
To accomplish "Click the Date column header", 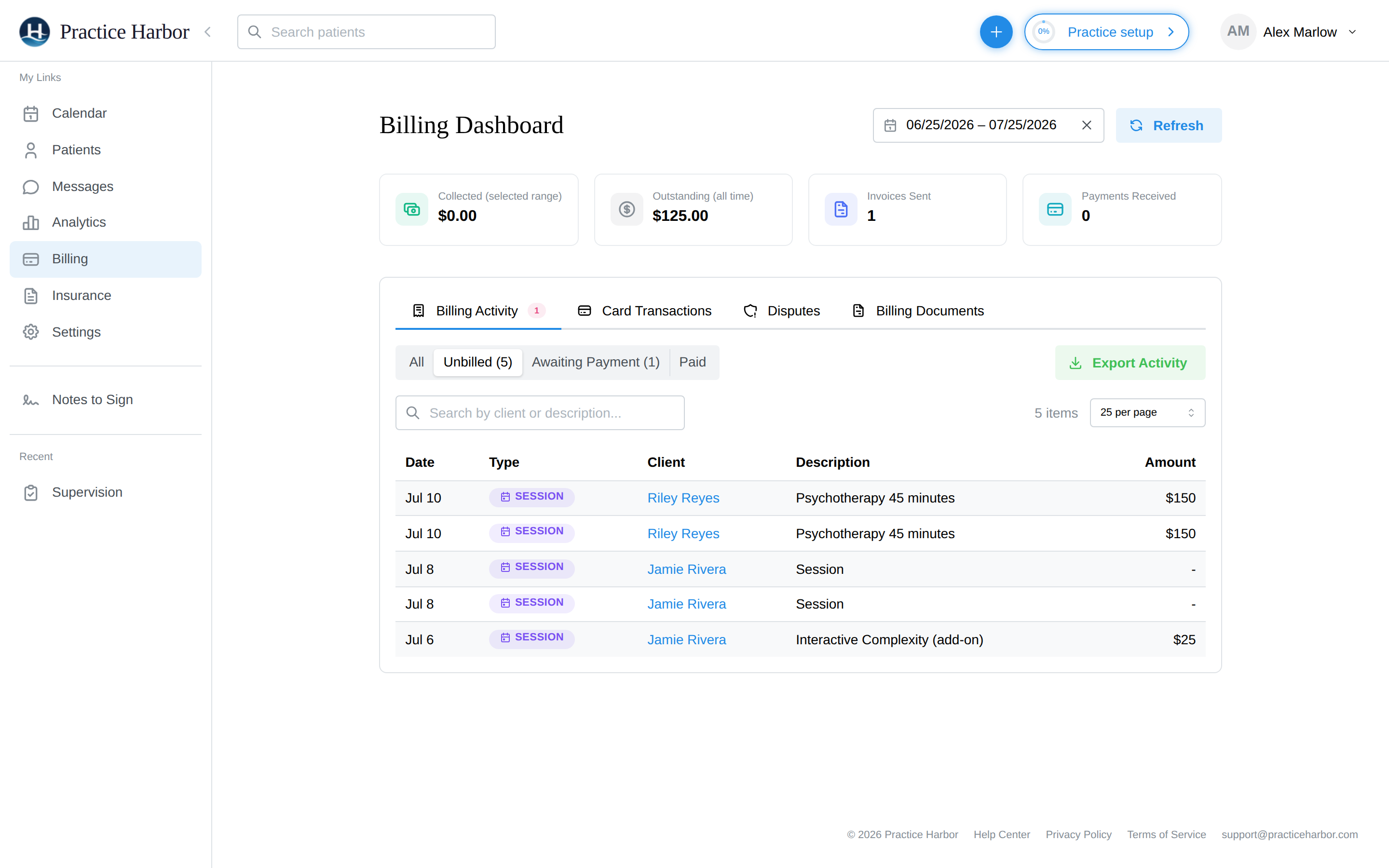I will (420, 462).
